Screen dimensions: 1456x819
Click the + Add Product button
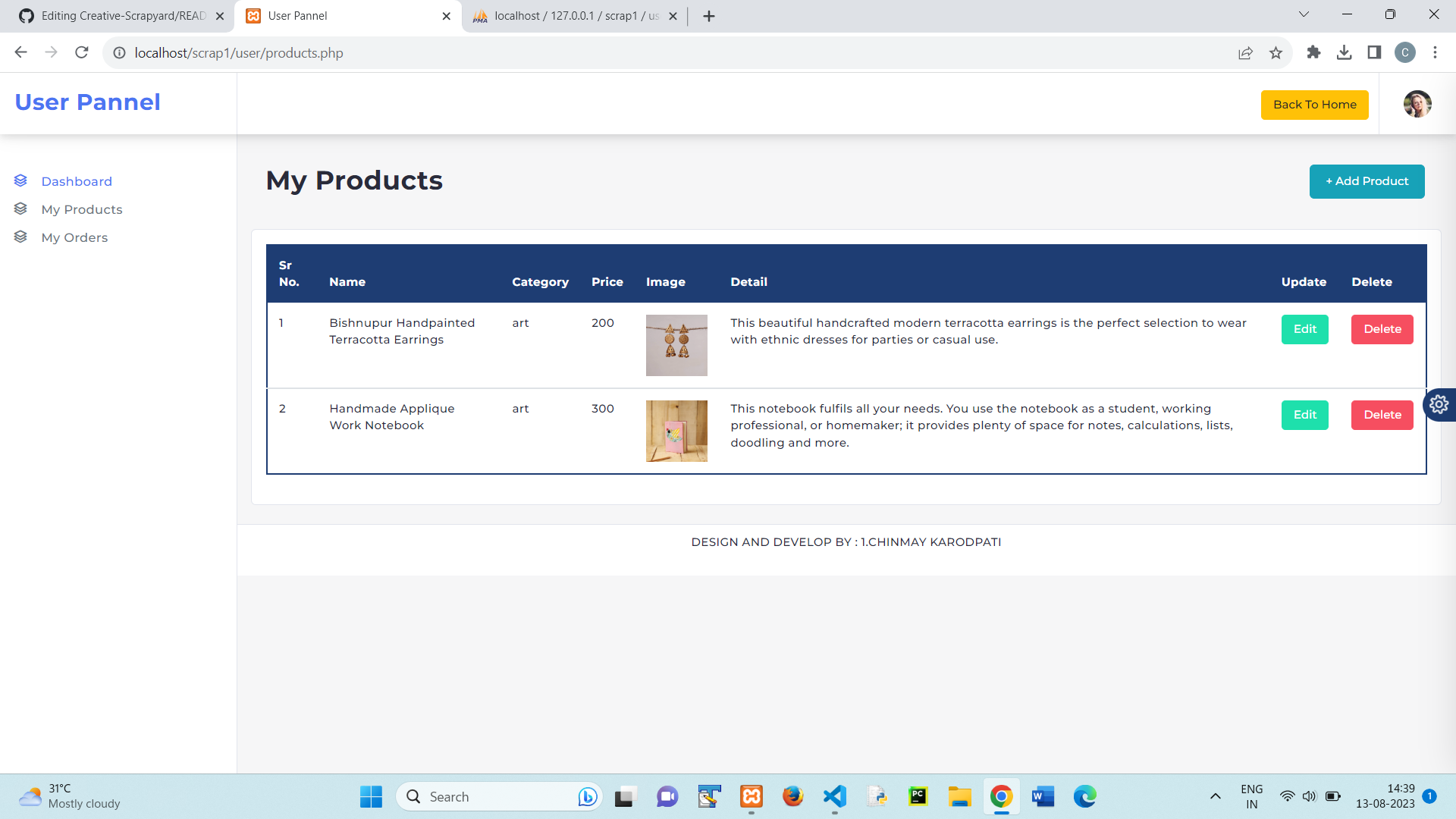point(1367,181)
